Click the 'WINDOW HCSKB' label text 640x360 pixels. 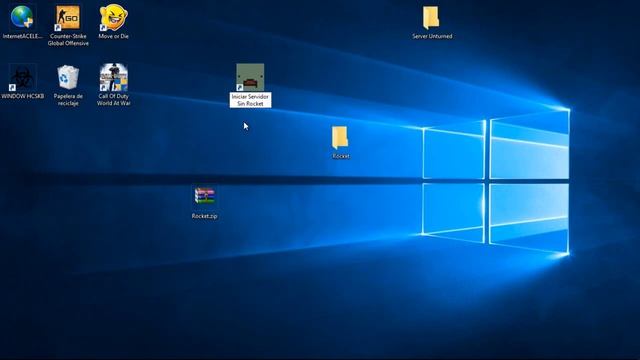coord(22,96)
